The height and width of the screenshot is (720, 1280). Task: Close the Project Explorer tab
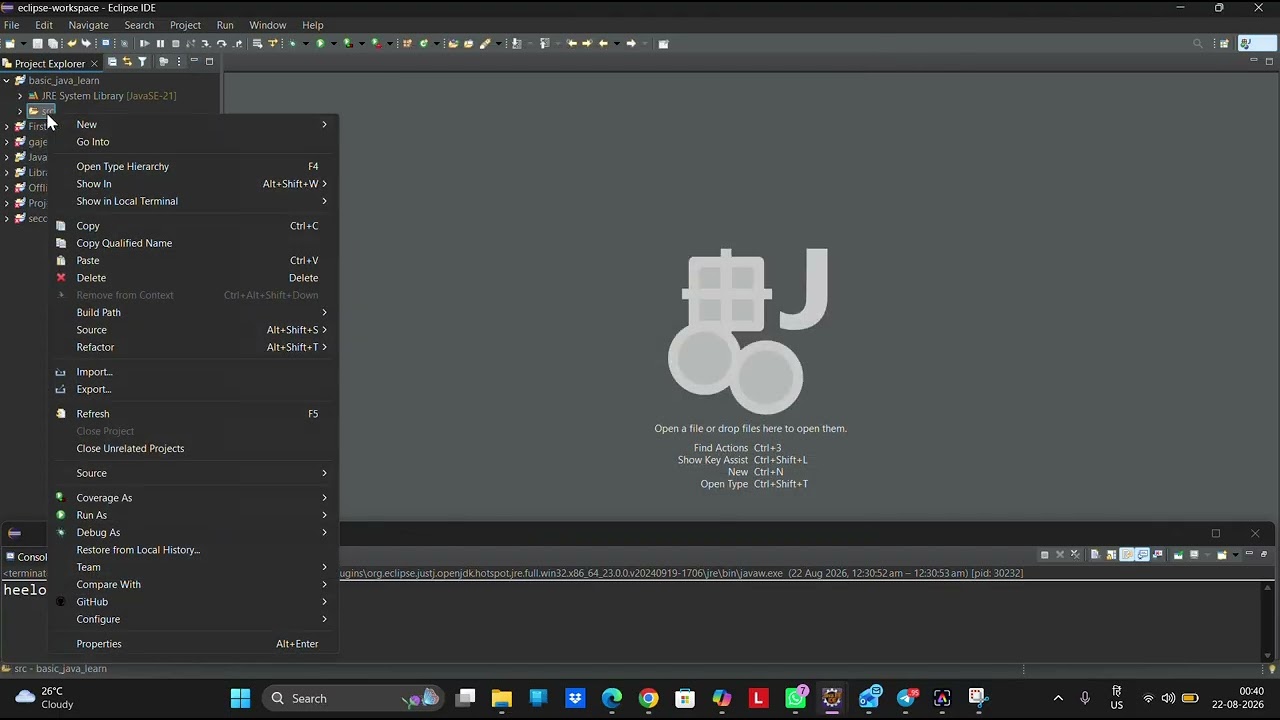coord(94,64)
